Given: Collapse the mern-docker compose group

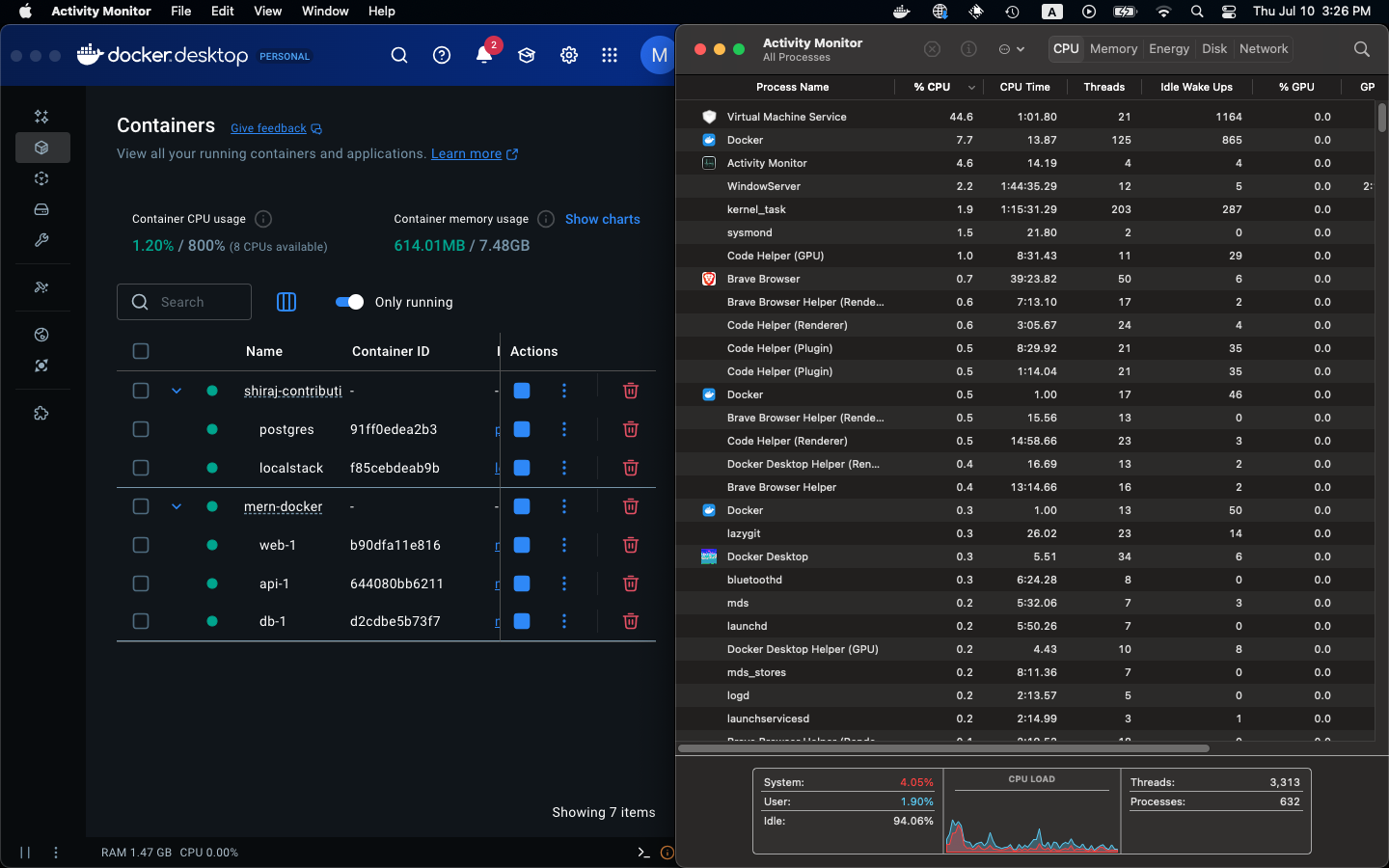Looking at the screenshot, I should click(177, 506).
